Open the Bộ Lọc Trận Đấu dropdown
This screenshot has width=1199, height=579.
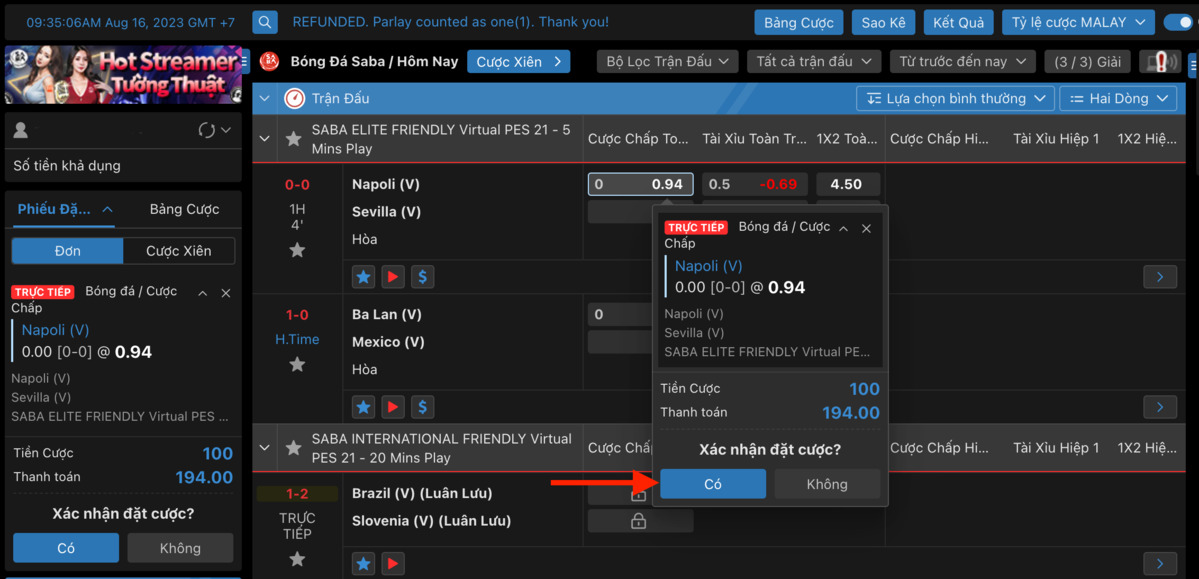point(667,62)
